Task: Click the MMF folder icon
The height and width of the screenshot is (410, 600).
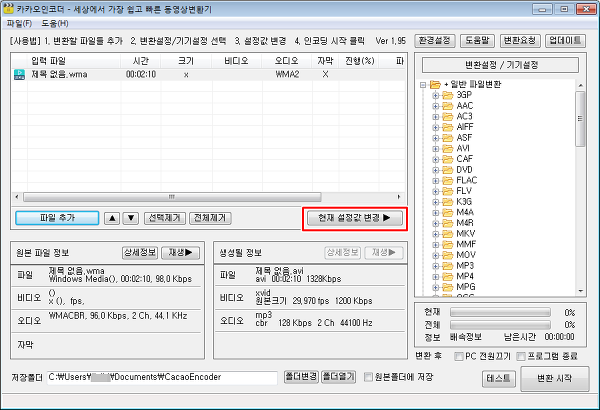Action: [x=448, y=244]
